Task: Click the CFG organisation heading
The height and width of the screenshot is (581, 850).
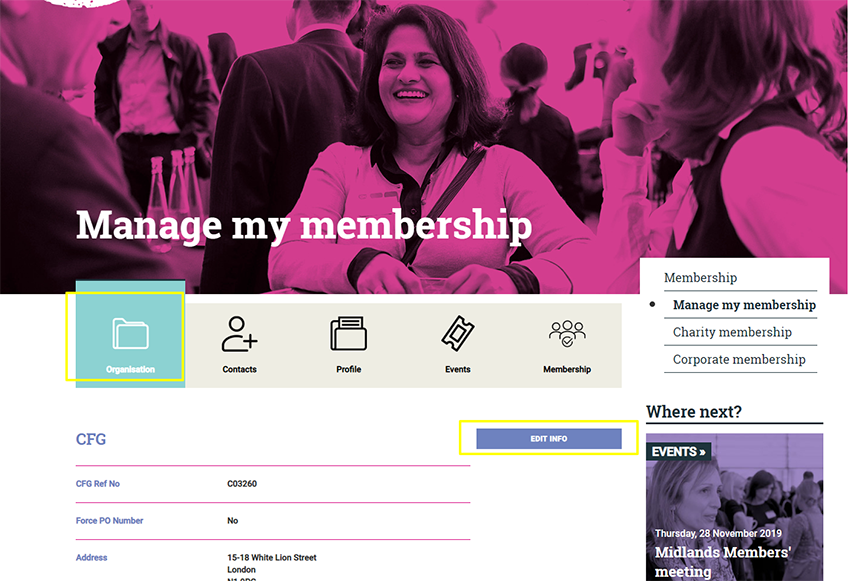Action: point(91,439)
